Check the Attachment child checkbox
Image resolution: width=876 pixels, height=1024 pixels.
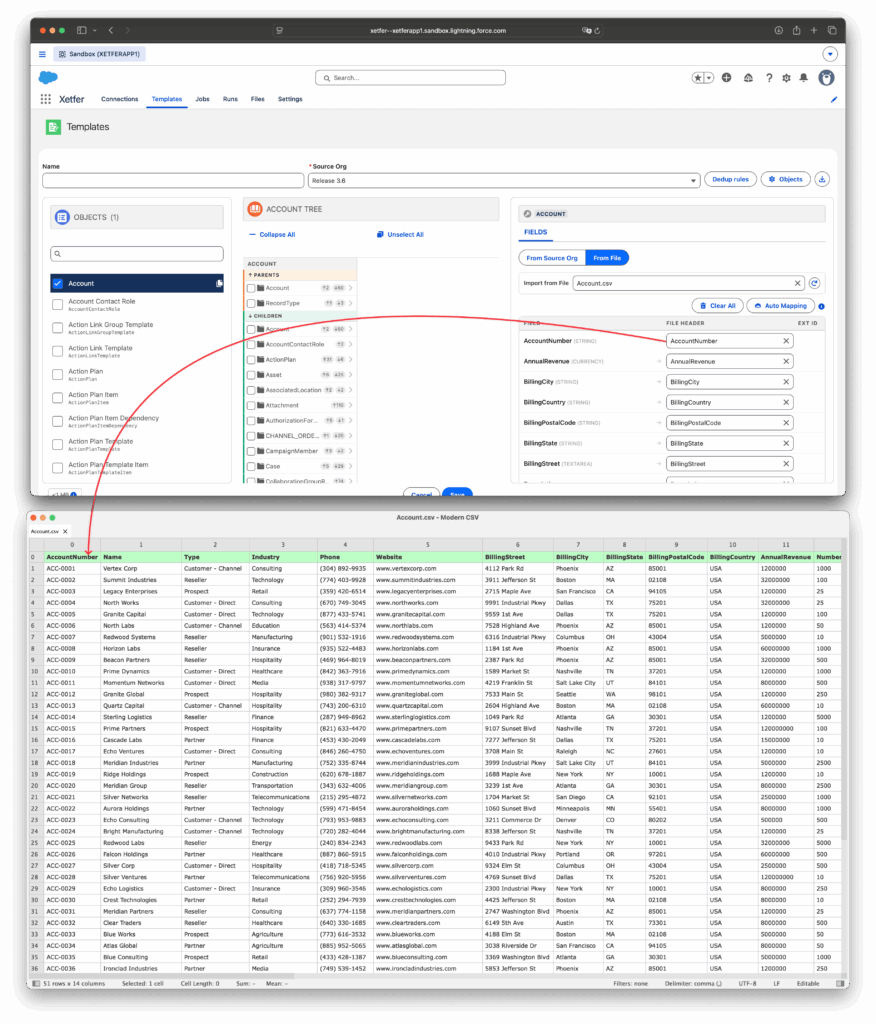click(251, 406)
